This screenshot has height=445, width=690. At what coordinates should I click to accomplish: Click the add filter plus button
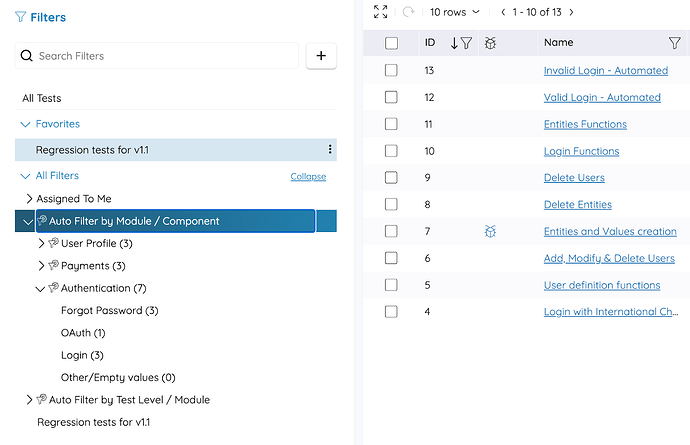321,56
